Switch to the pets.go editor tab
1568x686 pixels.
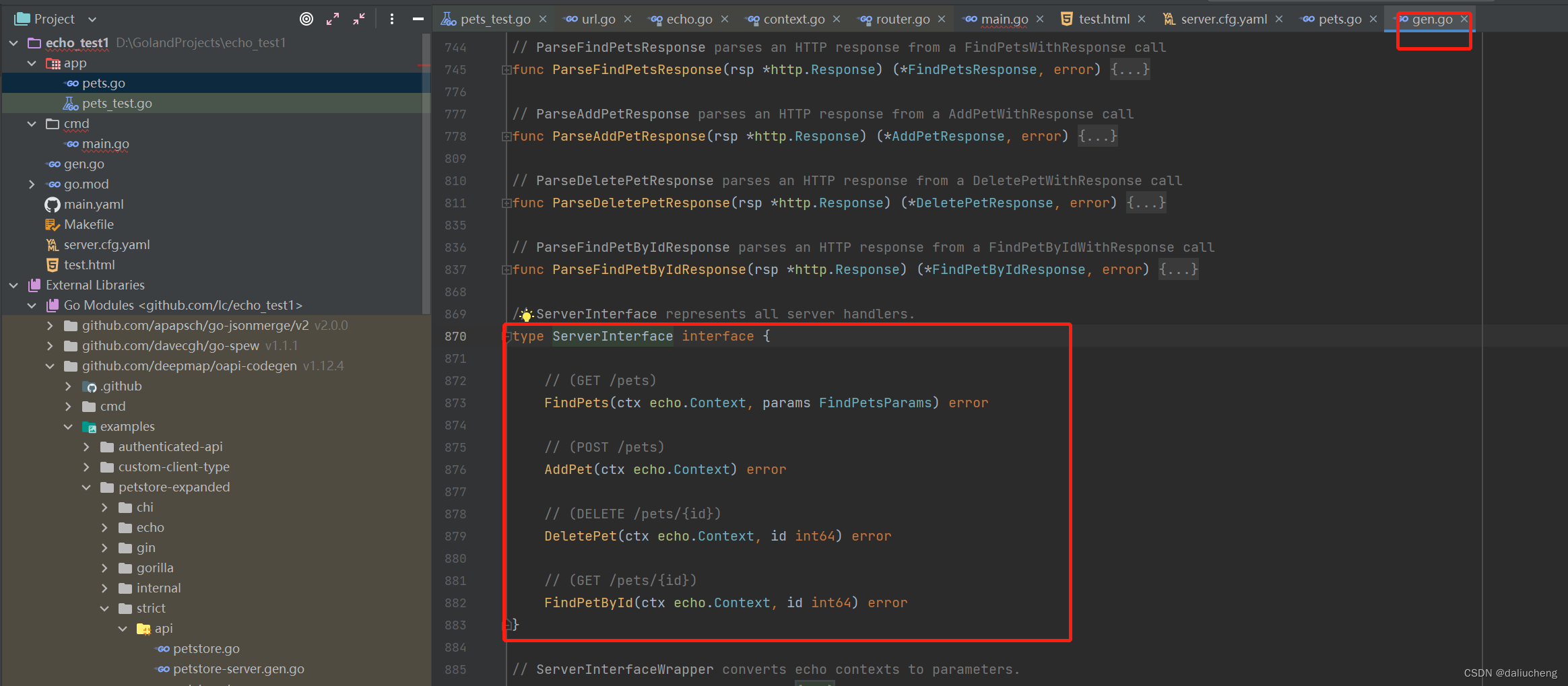pyautogui.click(x=1332, y=20)
